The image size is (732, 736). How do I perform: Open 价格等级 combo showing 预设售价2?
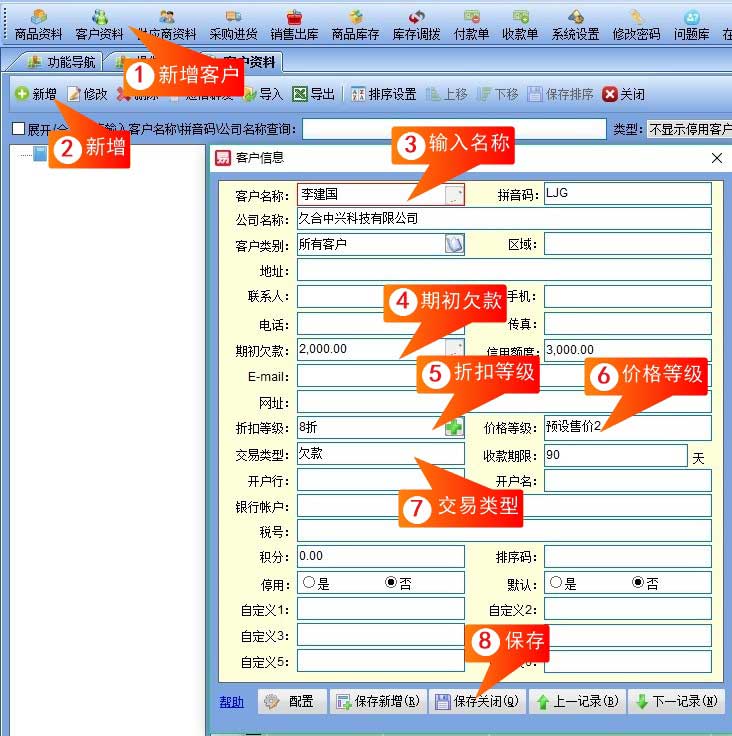point(627,427)
